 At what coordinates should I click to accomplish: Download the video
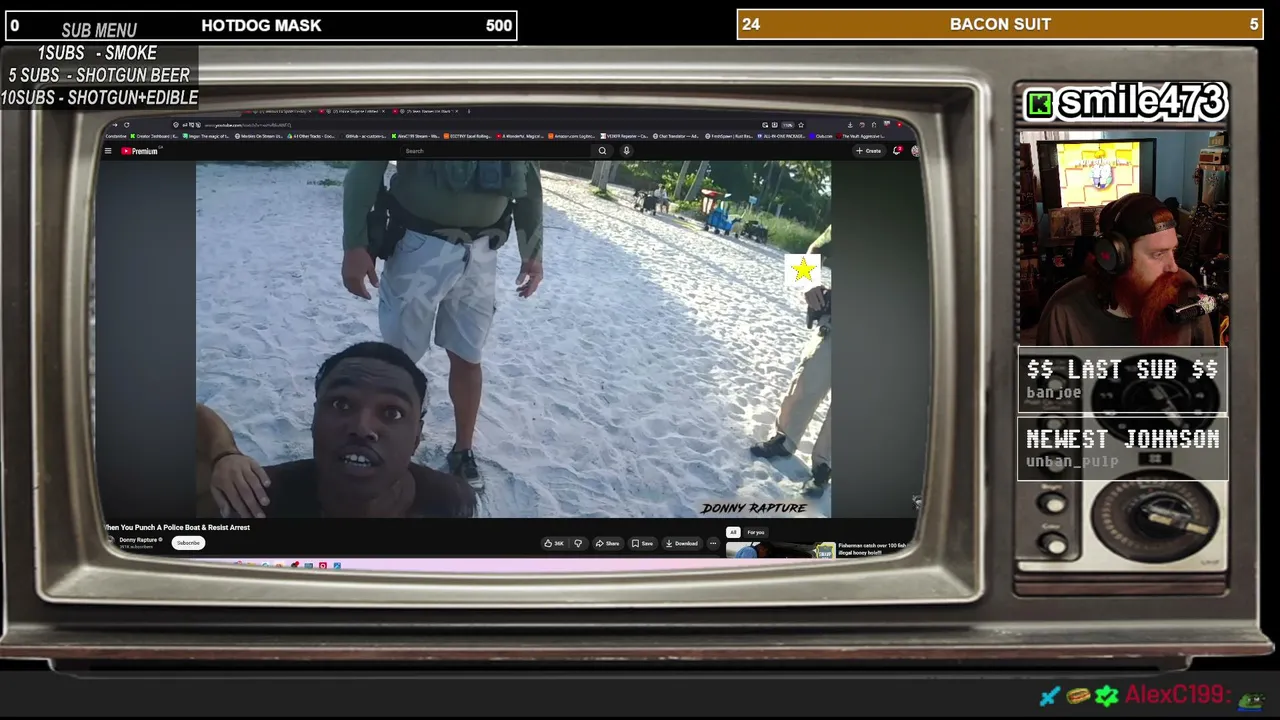point(681,543)
